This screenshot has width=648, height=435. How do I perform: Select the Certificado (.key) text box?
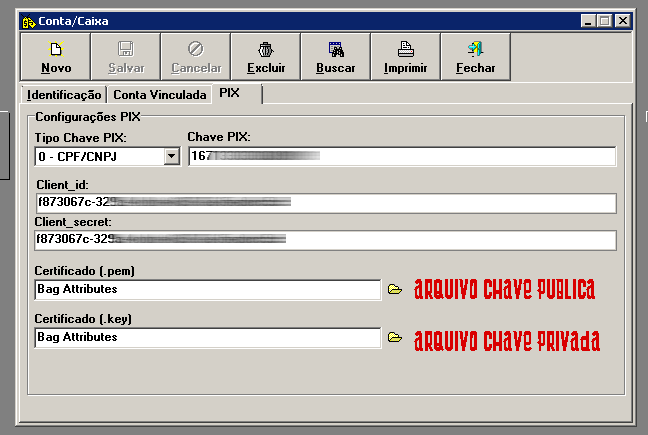(x=207, y=338)
